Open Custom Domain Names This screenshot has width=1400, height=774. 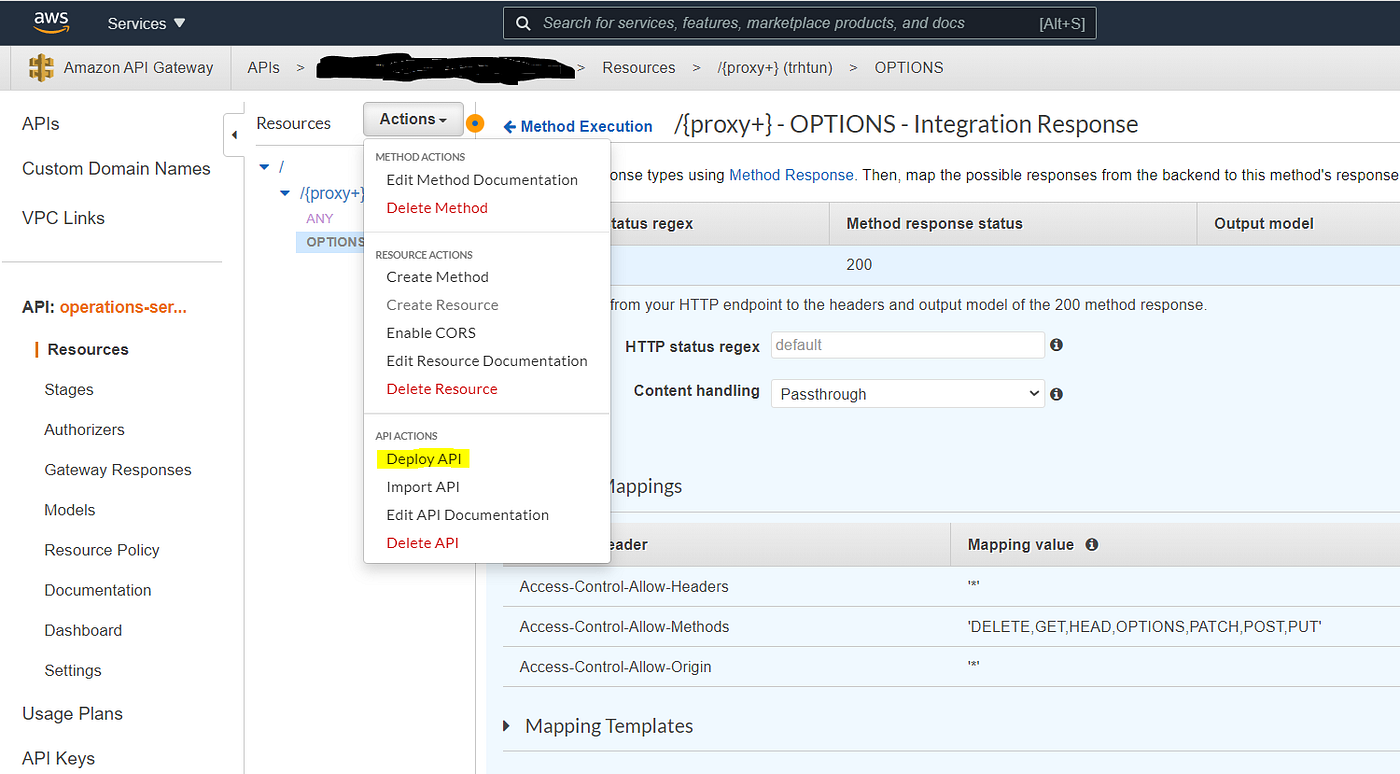(x=116, y=169)
